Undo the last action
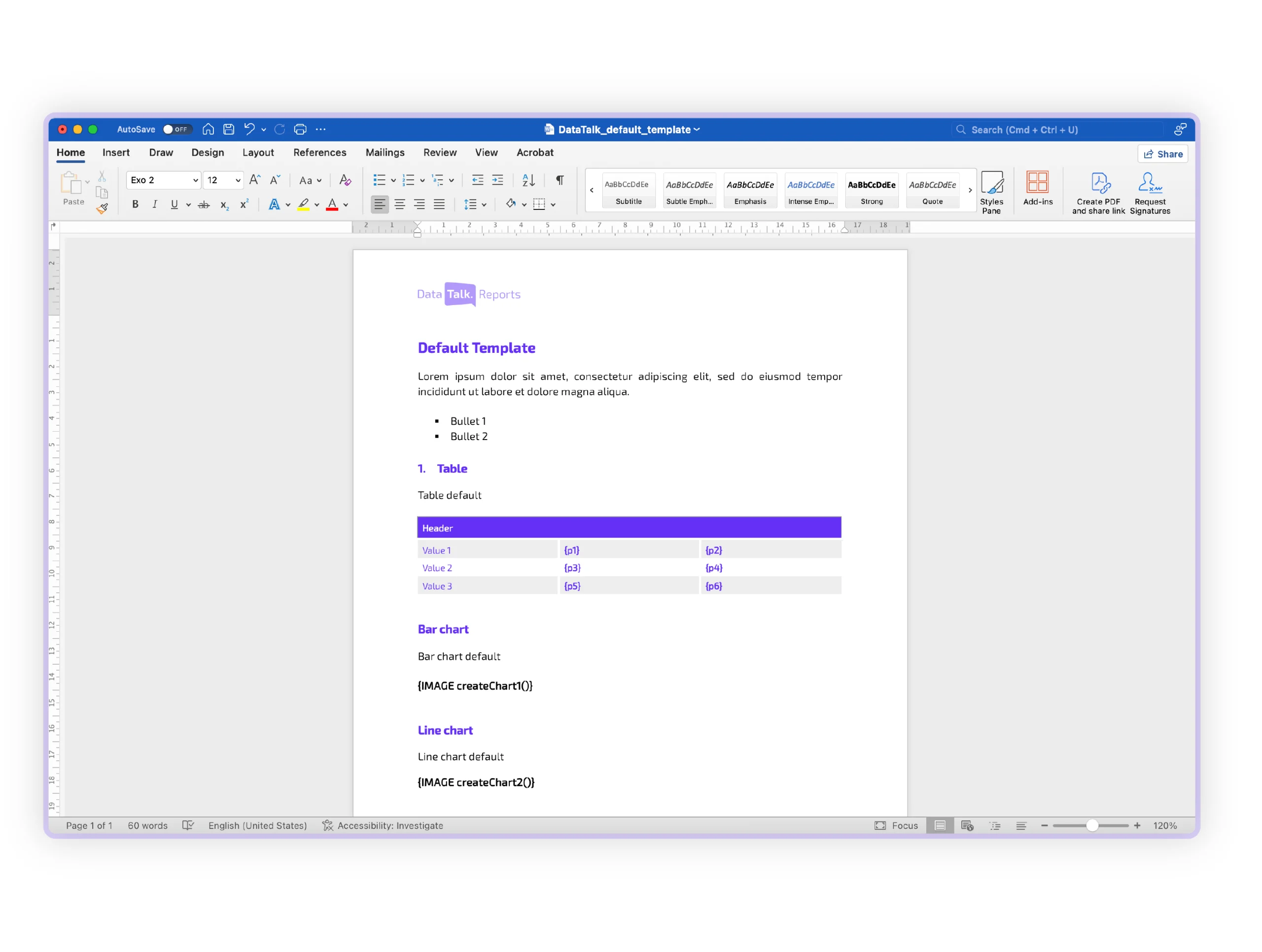The image size is (1262, 952). pyautogui.click(x=249, y=130)
